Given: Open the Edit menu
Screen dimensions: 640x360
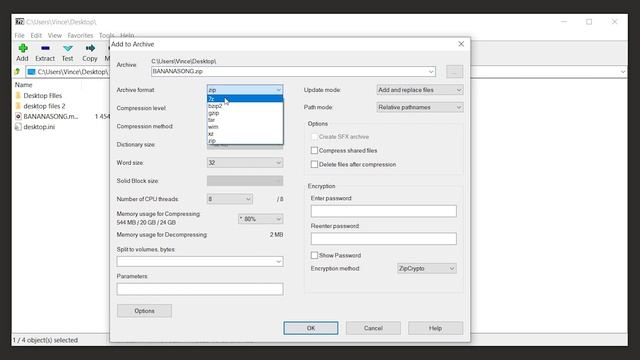Looking at the screenshot, I should (36, 36).
